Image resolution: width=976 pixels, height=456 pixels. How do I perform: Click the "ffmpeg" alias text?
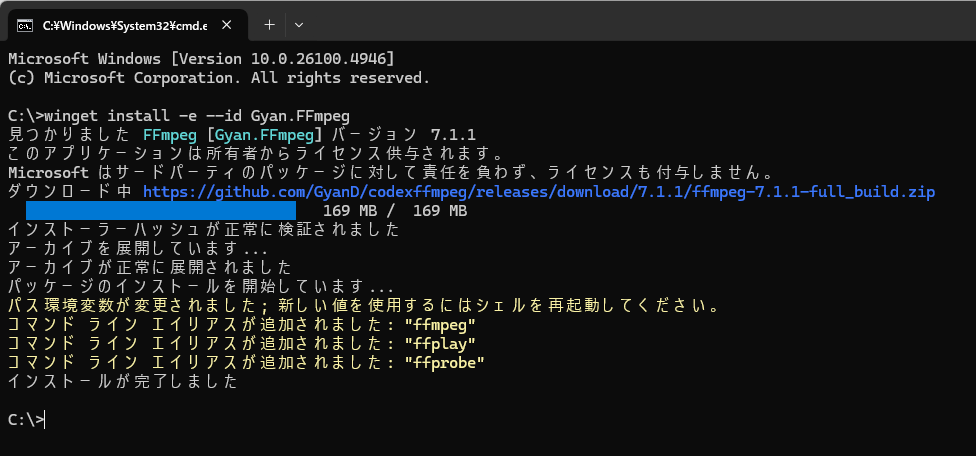click(x=439, y=325)
